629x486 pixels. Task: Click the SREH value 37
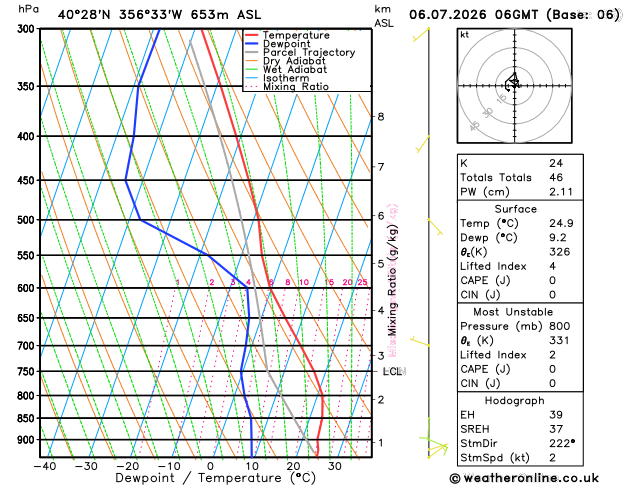pos(556,429)
